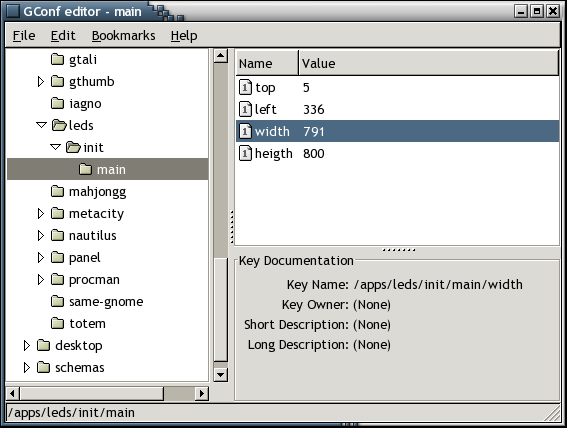Click the mahjongg folder icon

(57, 191)
